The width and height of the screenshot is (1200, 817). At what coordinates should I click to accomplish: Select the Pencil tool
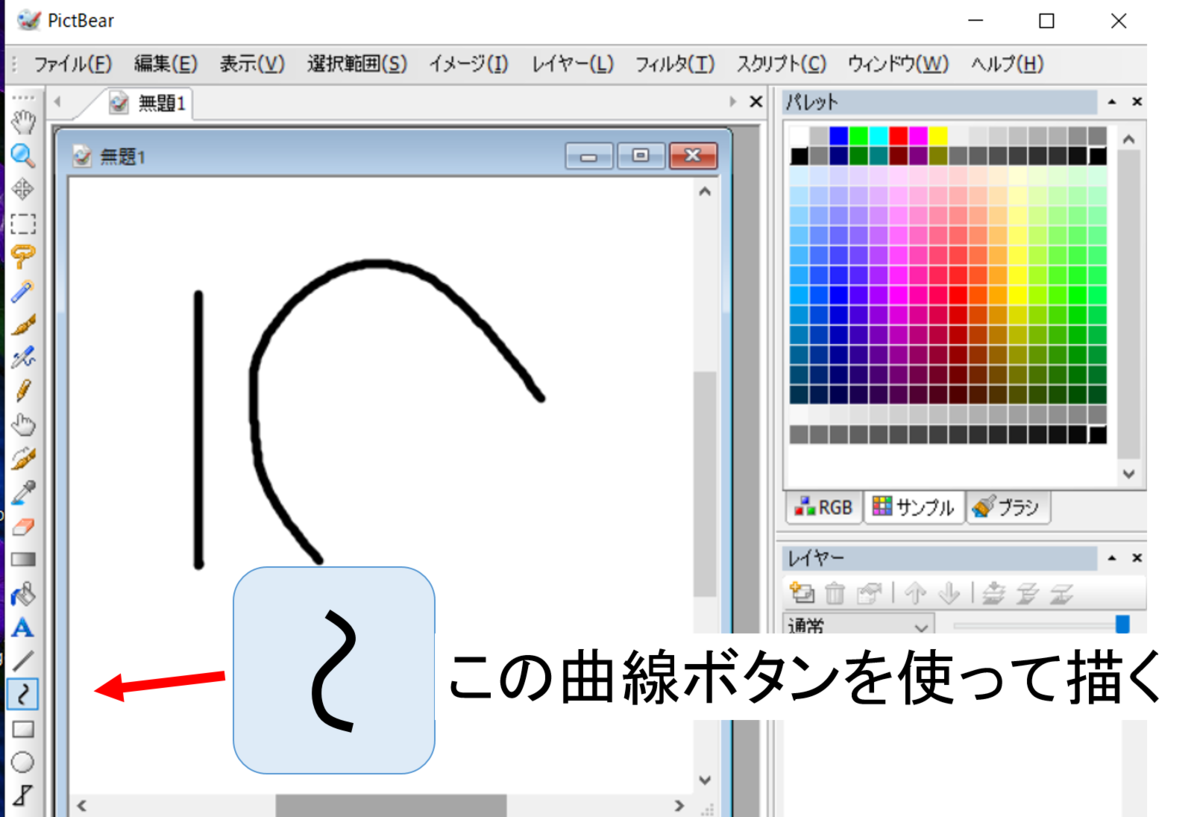pyautogui.click(x=22, y=391)
